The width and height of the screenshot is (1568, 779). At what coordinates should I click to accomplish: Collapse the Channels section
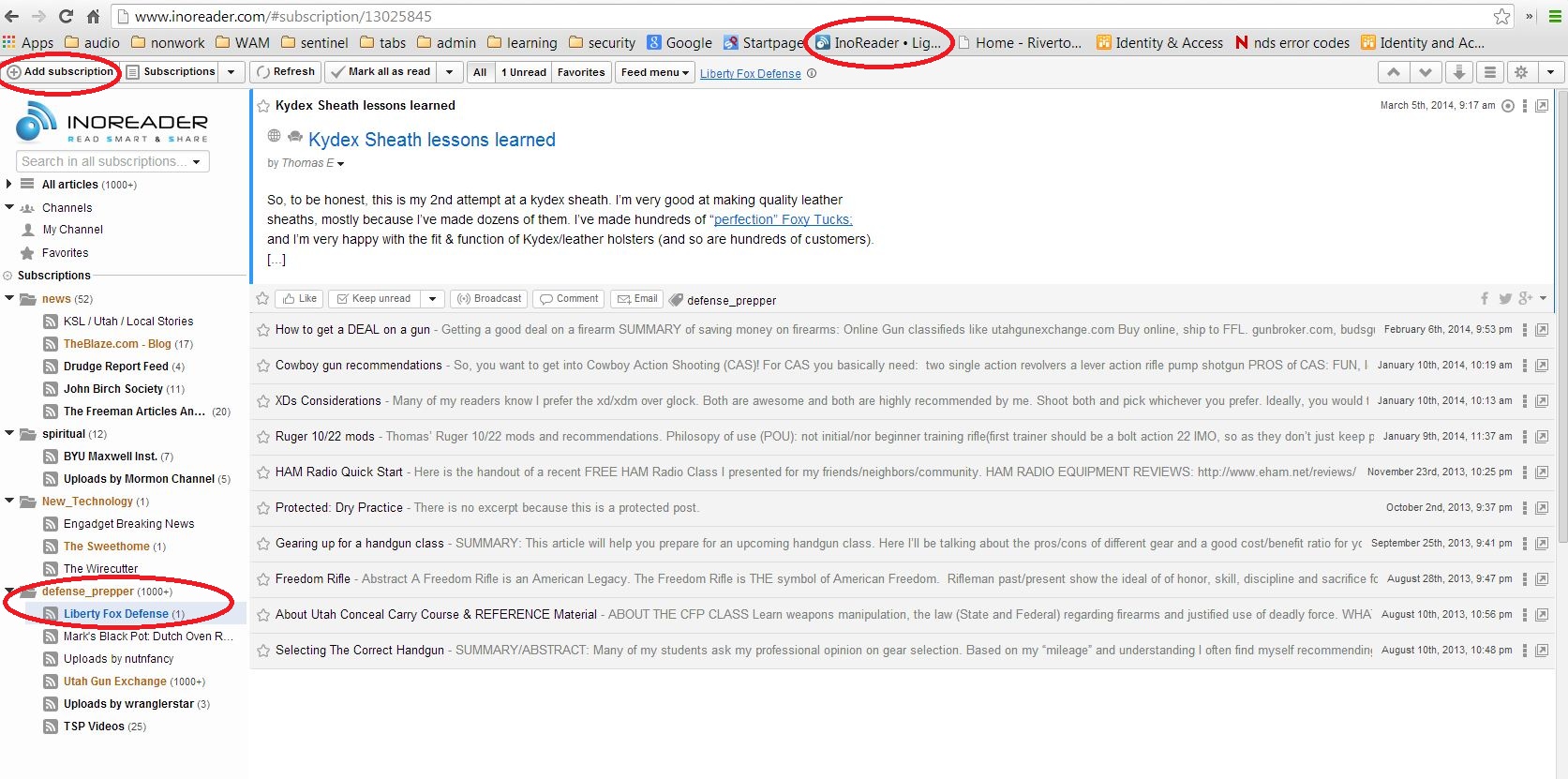point(9,207)
